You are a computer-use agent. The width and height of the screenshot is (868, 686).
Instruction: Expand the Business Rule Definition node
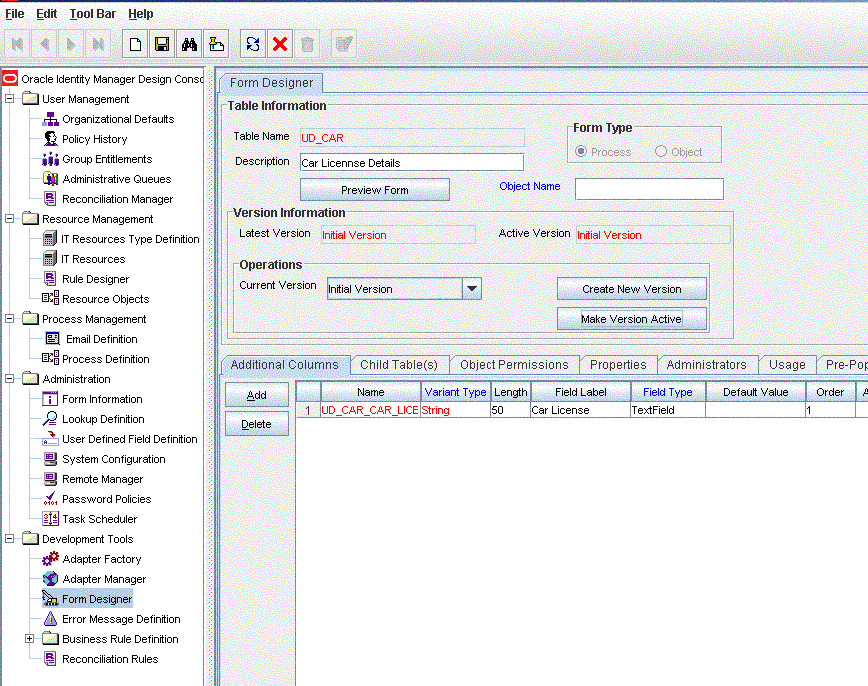click(x=30, y=639)
